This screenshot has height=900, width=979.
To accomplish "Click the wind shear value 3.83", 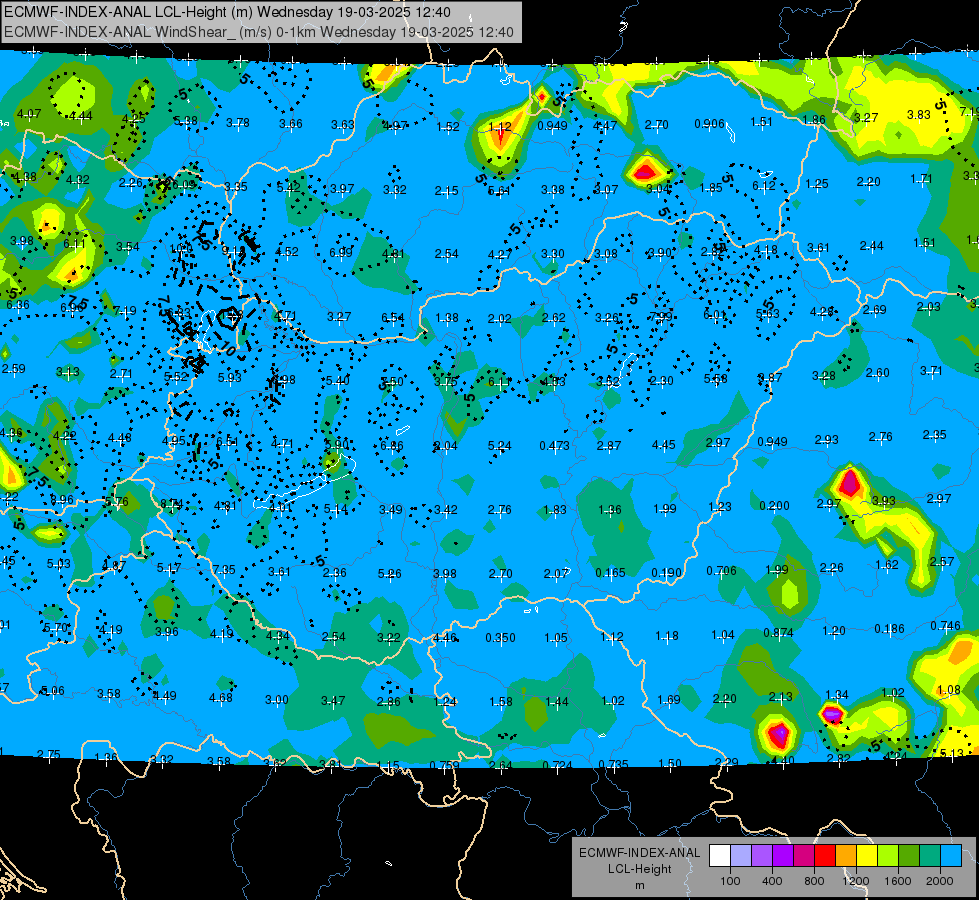I will tap(918, 115).
